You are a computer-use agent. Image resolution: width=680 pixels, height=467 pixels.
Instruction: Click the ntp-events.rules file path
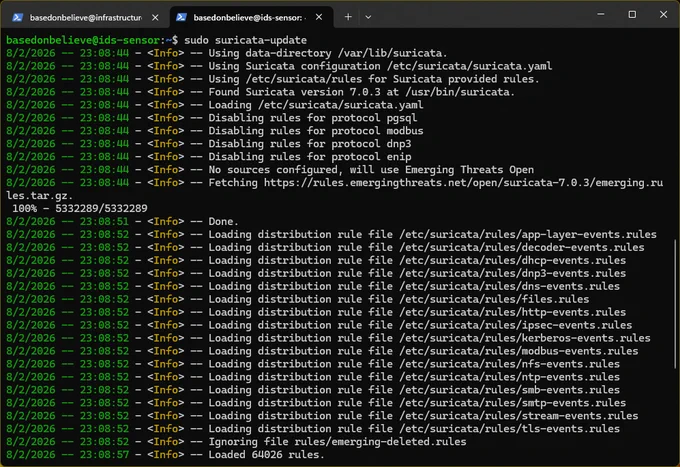coord(510,377)
